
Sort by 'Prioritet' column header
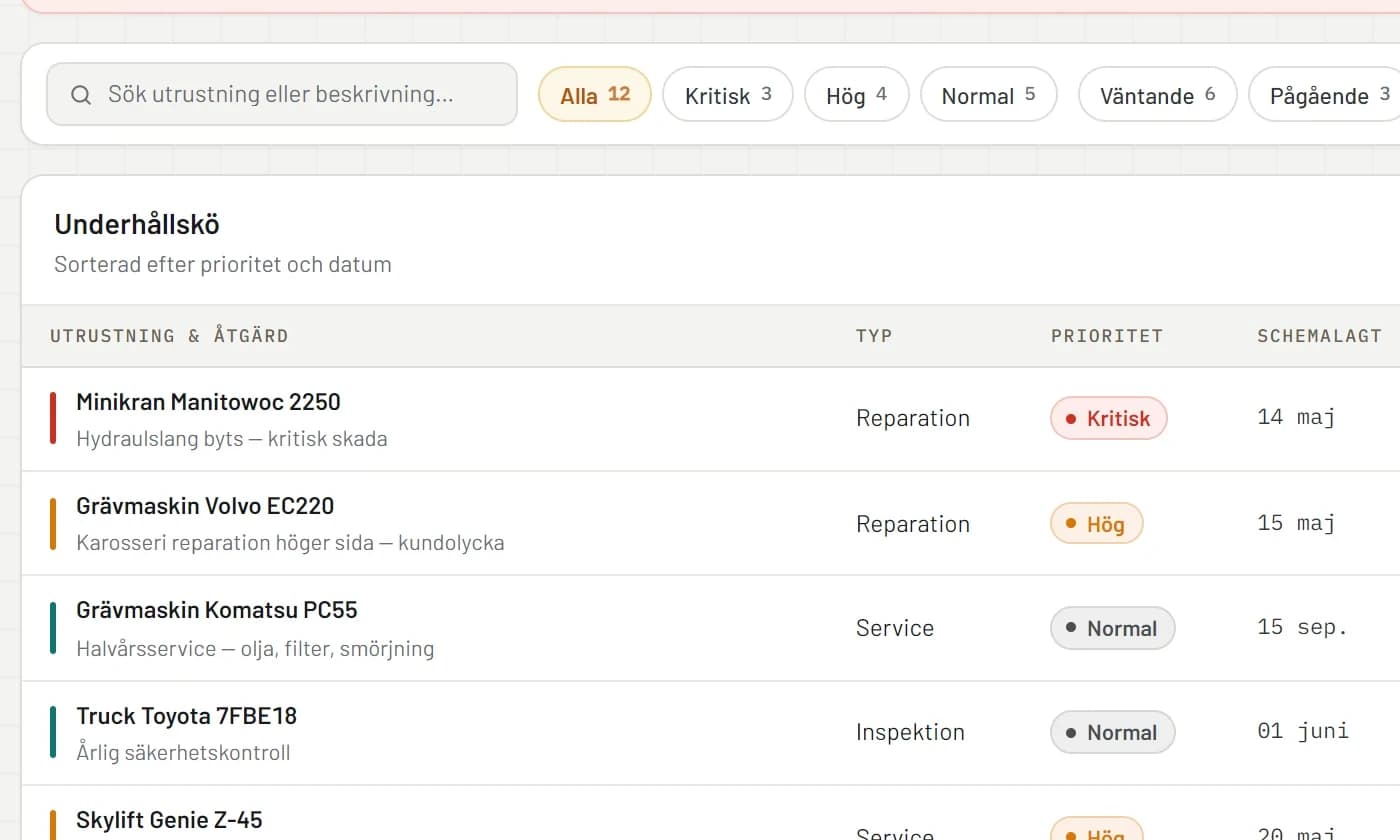point(1107,336)
